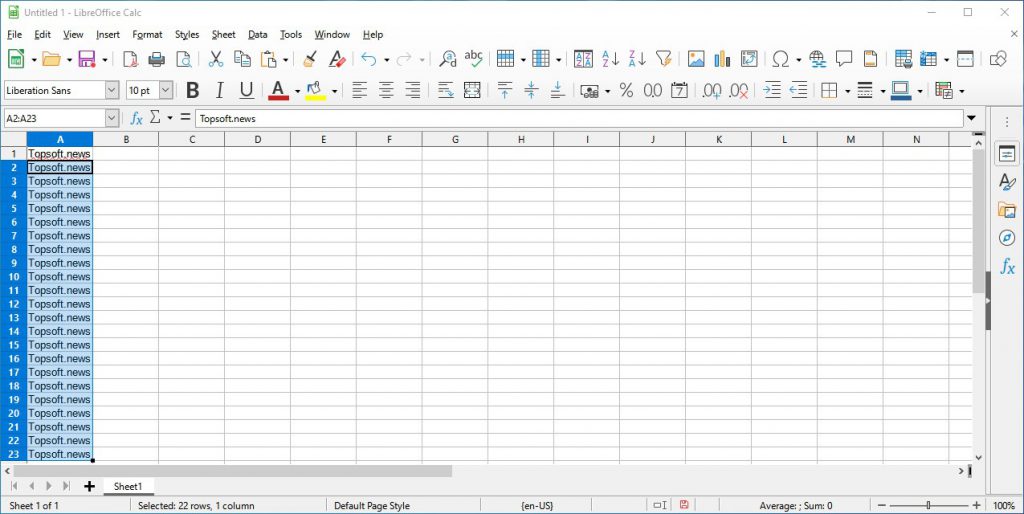Copy the selected cells icon

click(x=242, y=59)
